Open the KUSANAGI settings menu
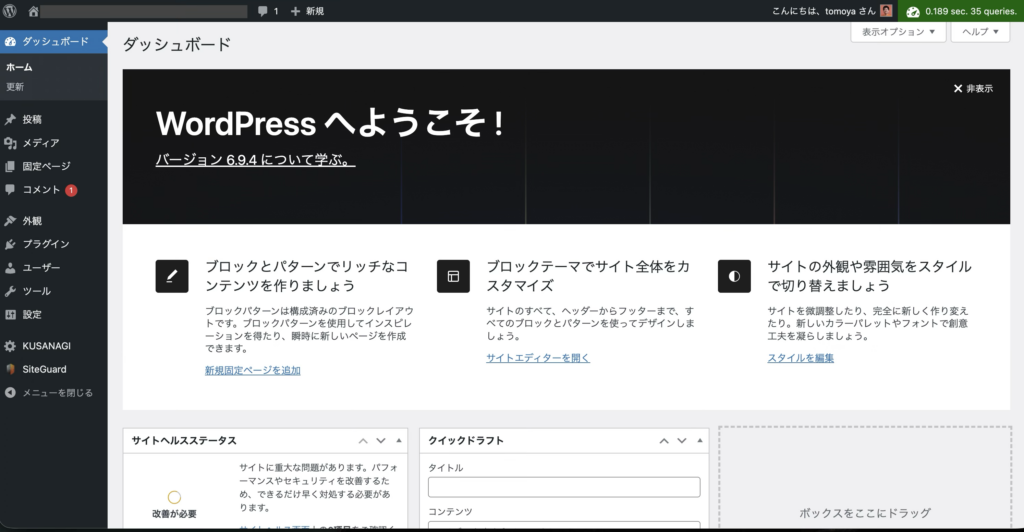 [x=46, y=346]
